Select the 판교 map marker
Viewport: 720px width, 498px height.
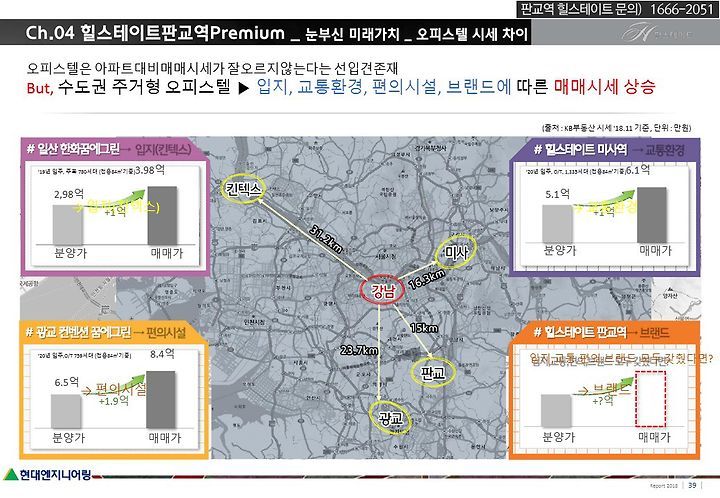433,372
